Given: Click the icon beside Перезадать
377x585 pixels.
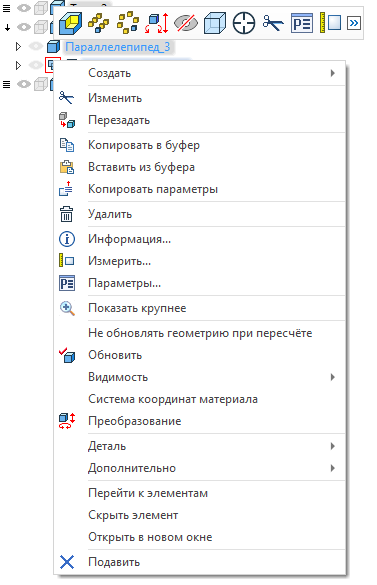Looking at the screenshot, I should pos(67,120).
